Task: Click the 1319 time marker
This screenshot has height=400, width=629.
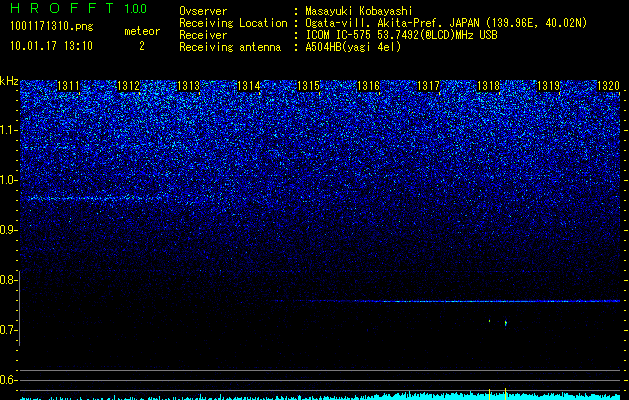Action: (x=548, y=86)
